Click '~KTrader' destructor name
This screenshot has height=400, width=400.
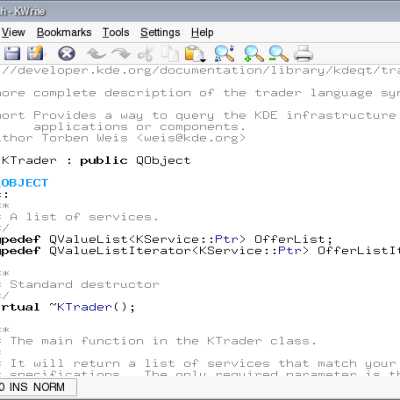(80, 307)
